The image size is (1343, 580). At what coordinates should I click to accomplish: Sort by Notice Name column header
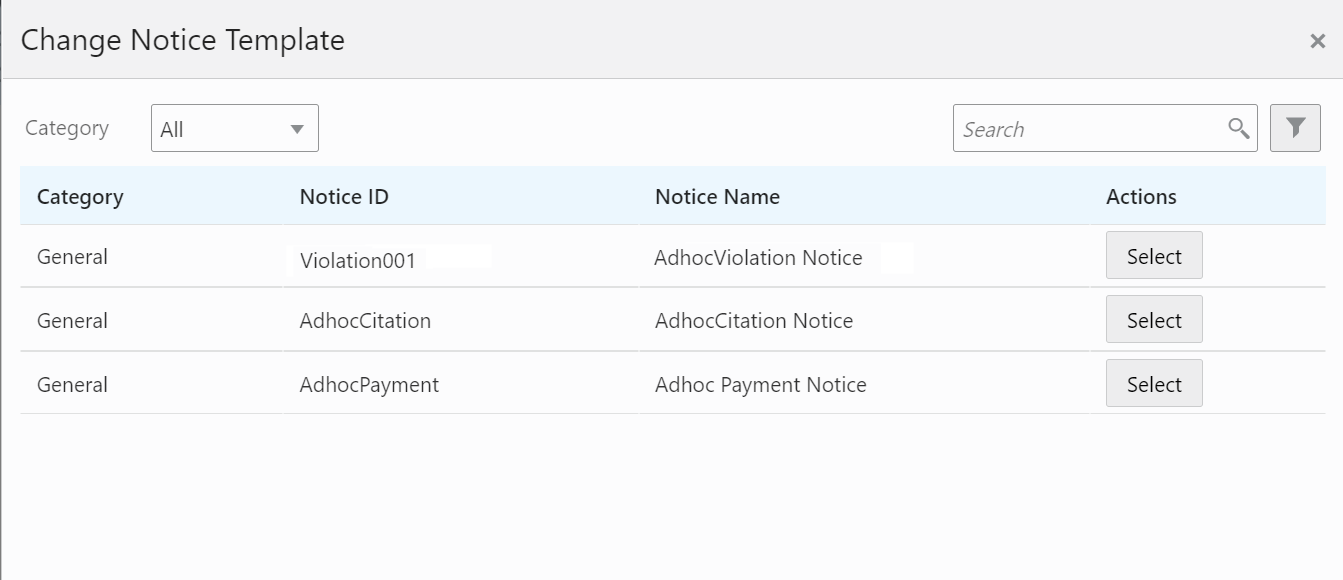(x=717, y=197)
